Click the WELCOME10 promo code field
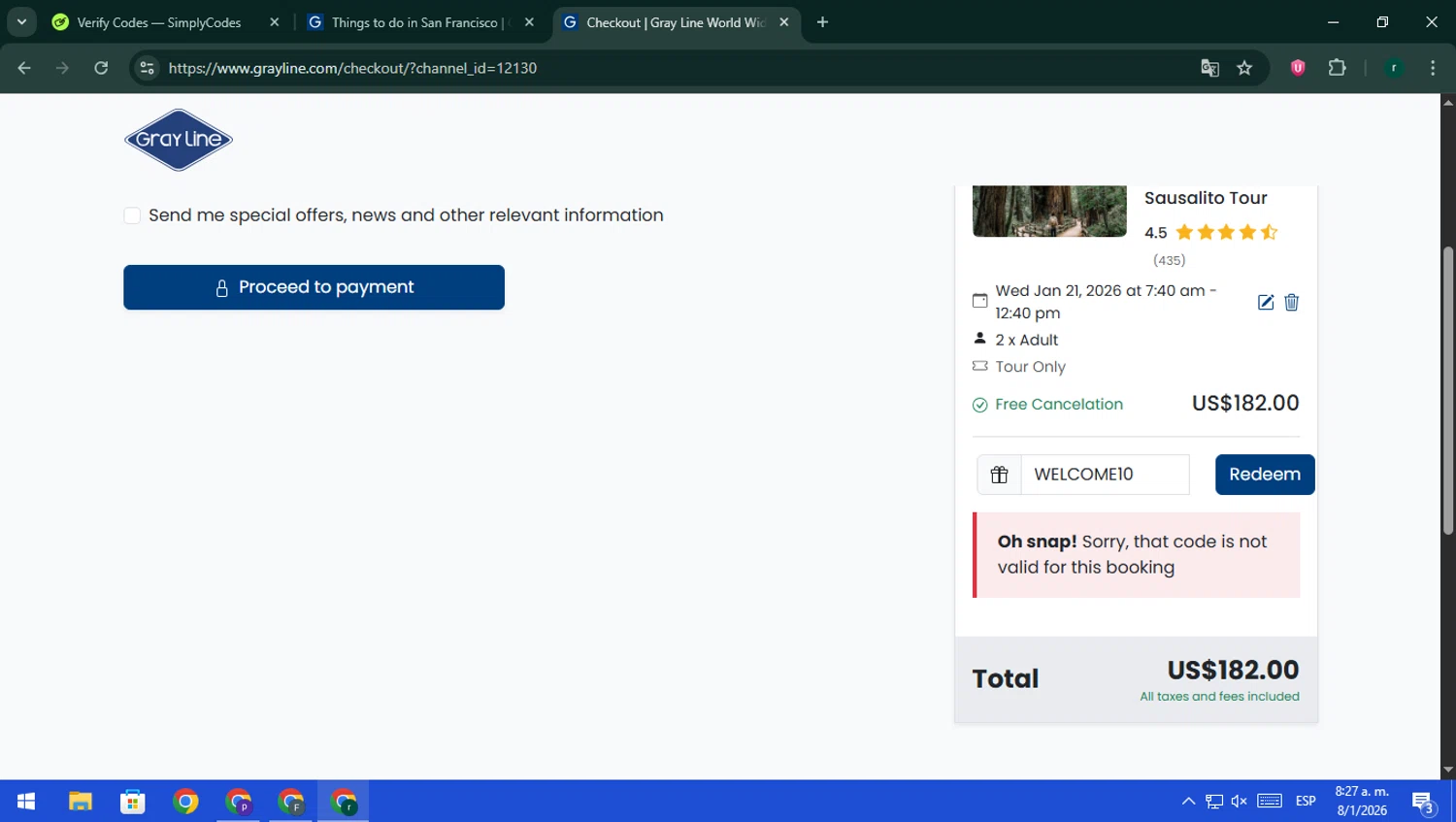This screenshot has height=822, width=1456. point(1105,475)
